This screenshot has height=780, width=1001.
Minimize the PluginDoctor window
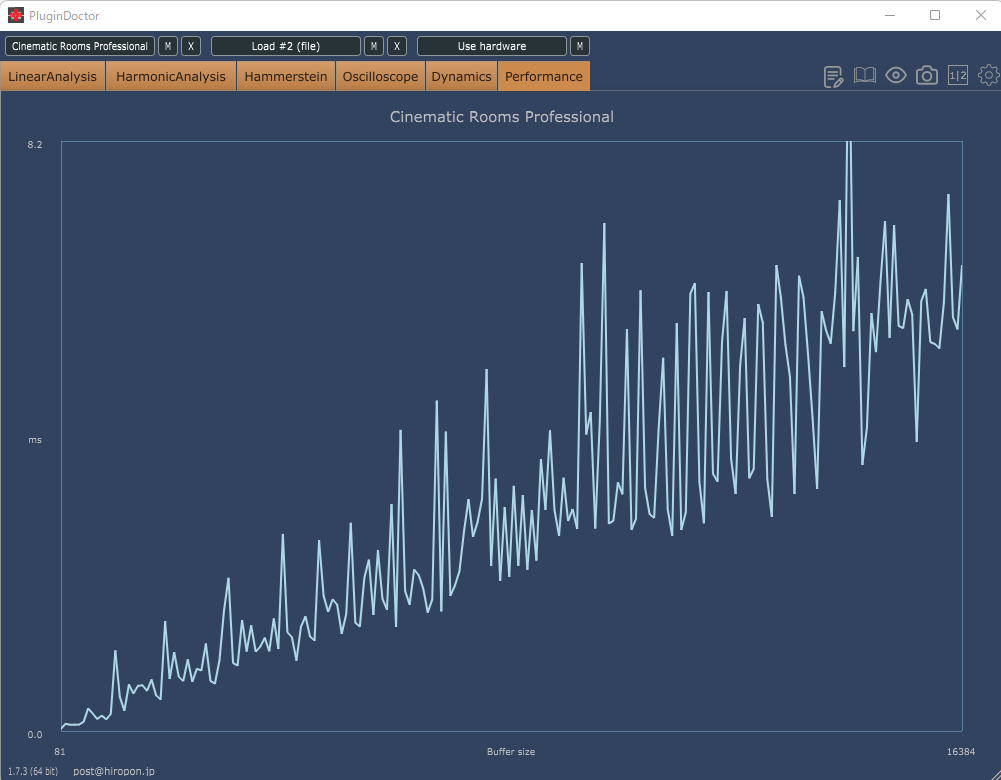[890, 15]
